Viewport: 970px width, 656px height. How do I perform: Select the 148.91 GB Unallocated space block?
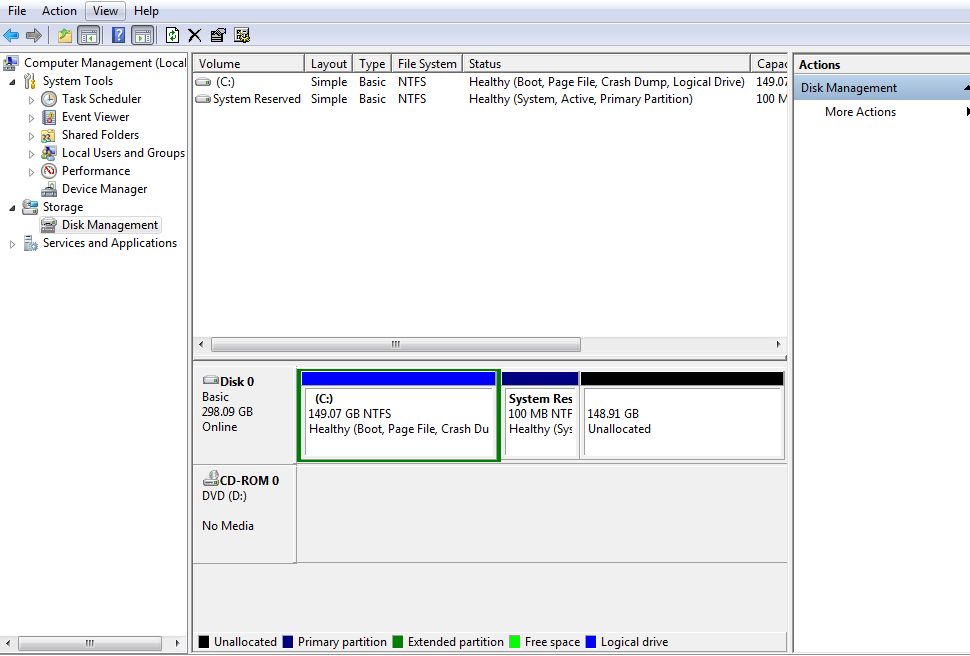point(682,416)
